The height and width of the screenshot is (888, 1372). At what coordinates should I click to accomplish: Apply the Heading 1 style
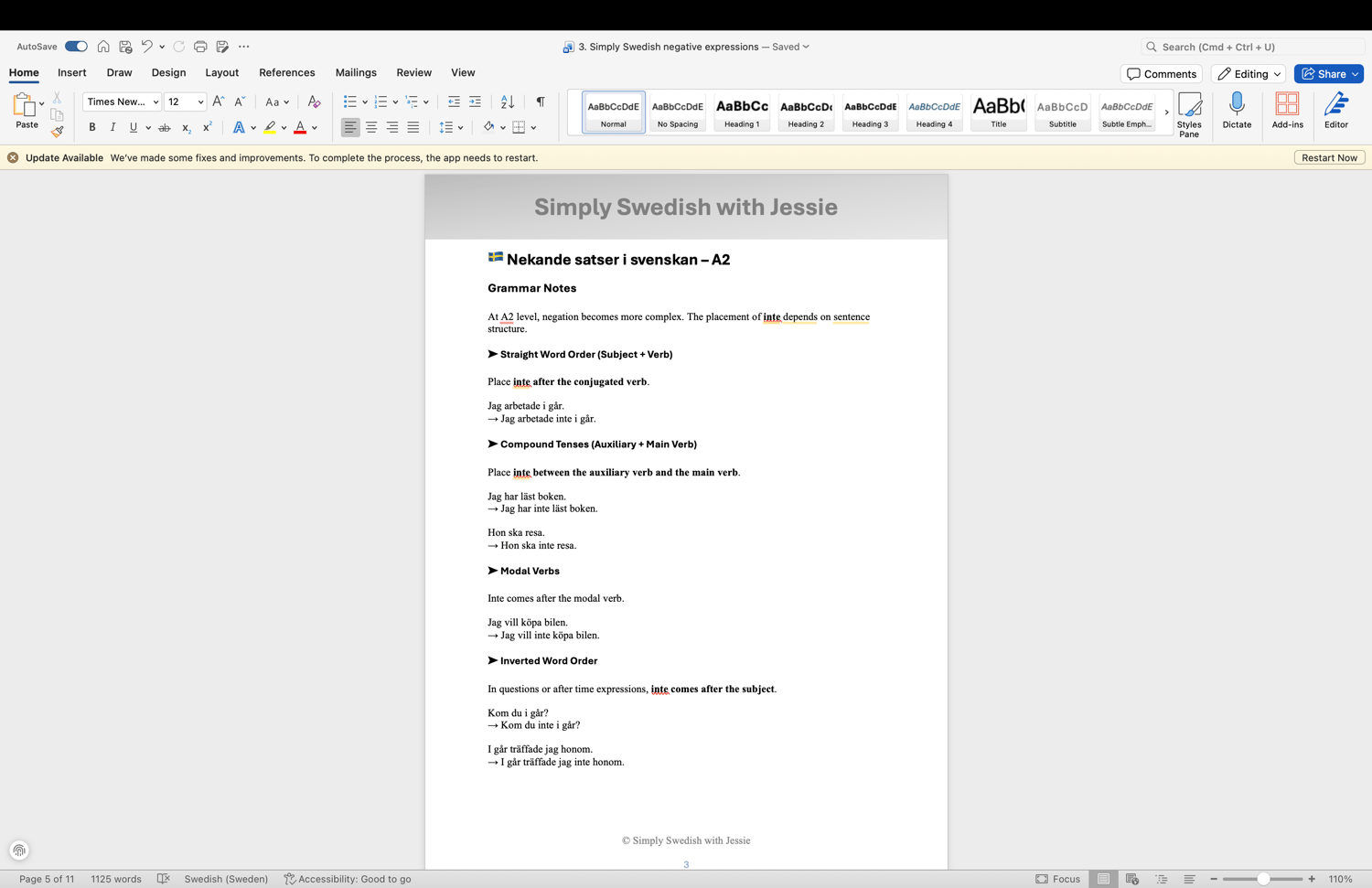[x=742, y=112]
